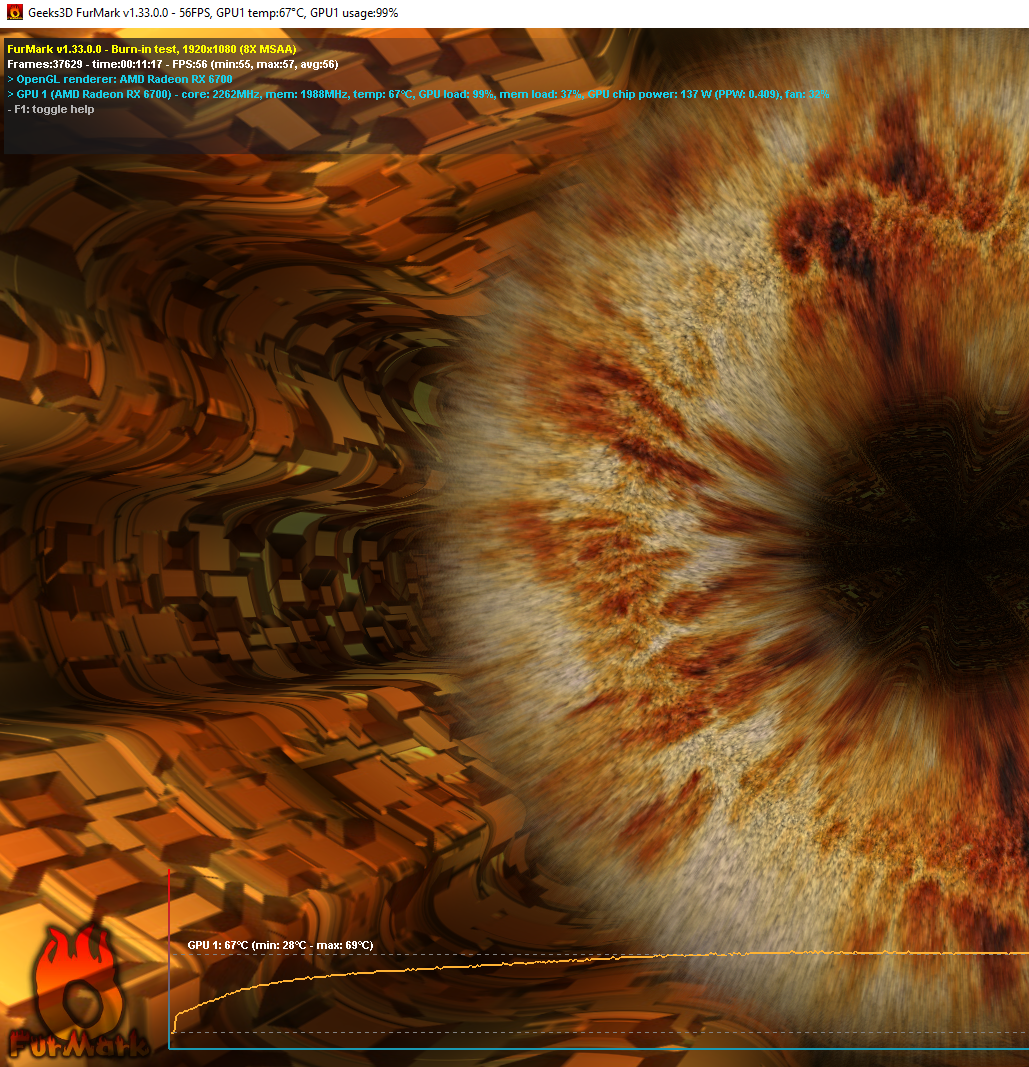Click the 'GPU 1 (AMD Radeon RX 6700)' status line
The height and width of the screenshot is (1067, 1029).
point(418,94)
